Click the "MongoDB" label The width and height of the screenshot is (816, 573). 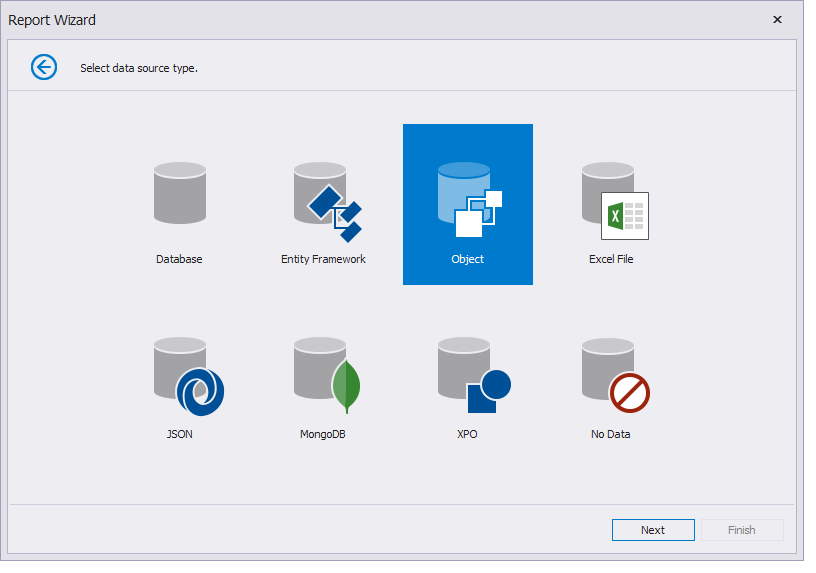323,434
